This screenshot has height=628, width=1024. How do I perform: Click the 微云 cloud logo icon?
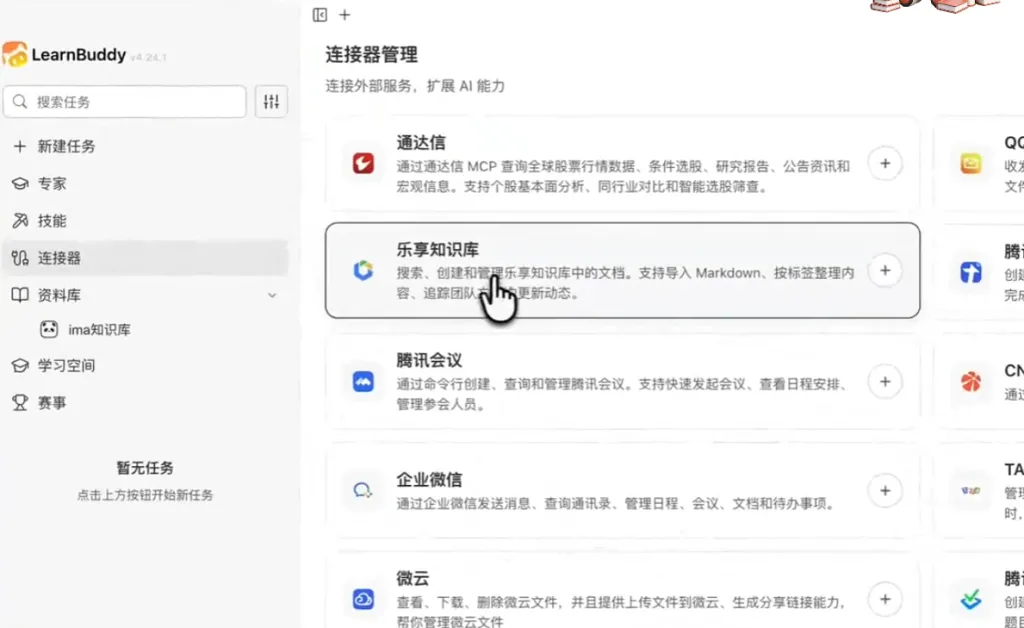click(x=363, y=599)
